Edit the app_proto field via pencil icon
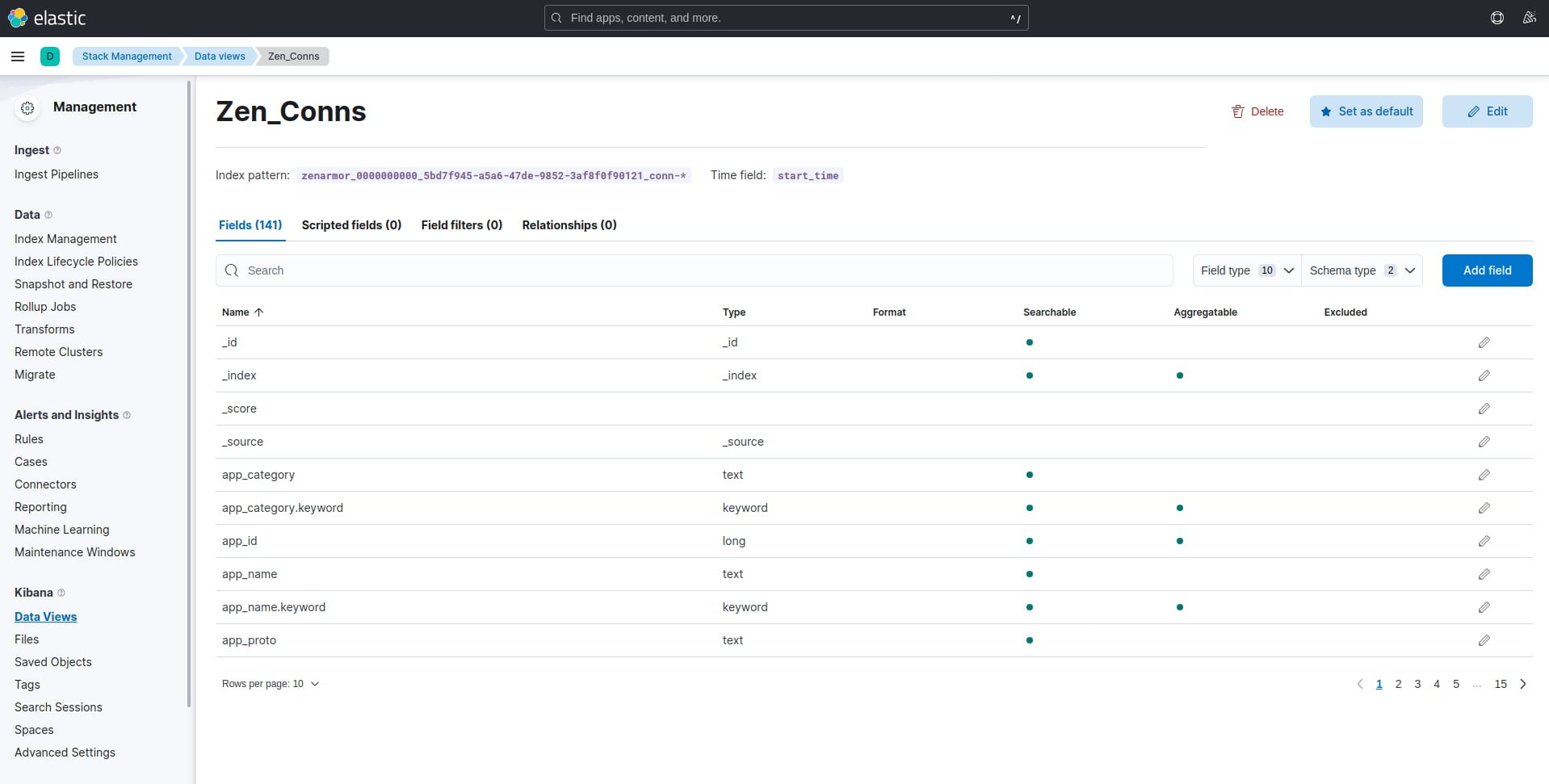 [1484, 640]
